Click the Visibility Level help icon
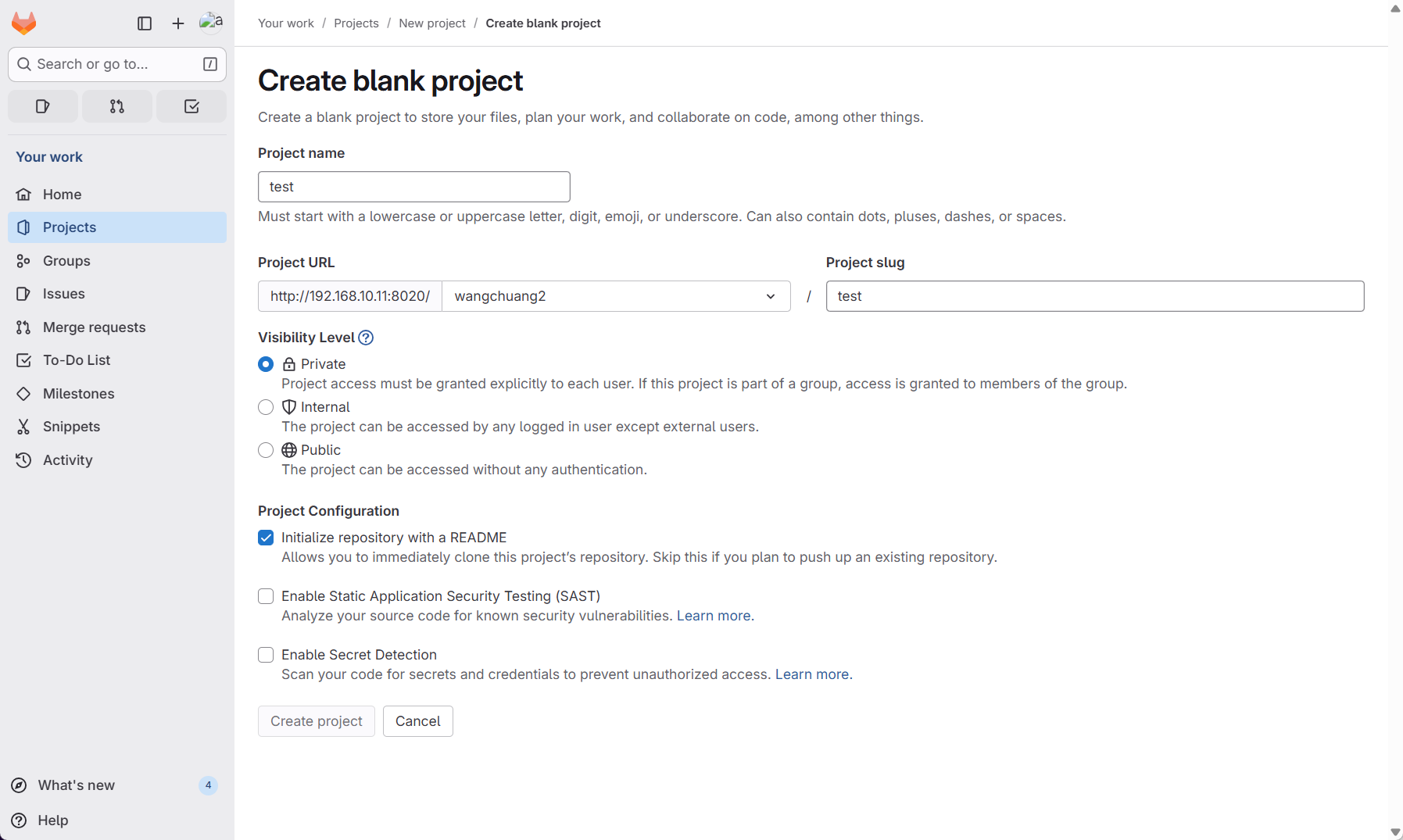 tap(366, 338)
